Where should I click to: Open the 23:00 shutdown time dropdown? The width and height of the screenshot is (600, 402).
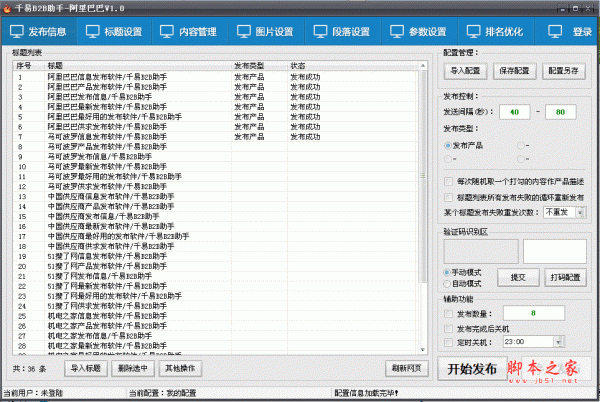click(559, 342)
